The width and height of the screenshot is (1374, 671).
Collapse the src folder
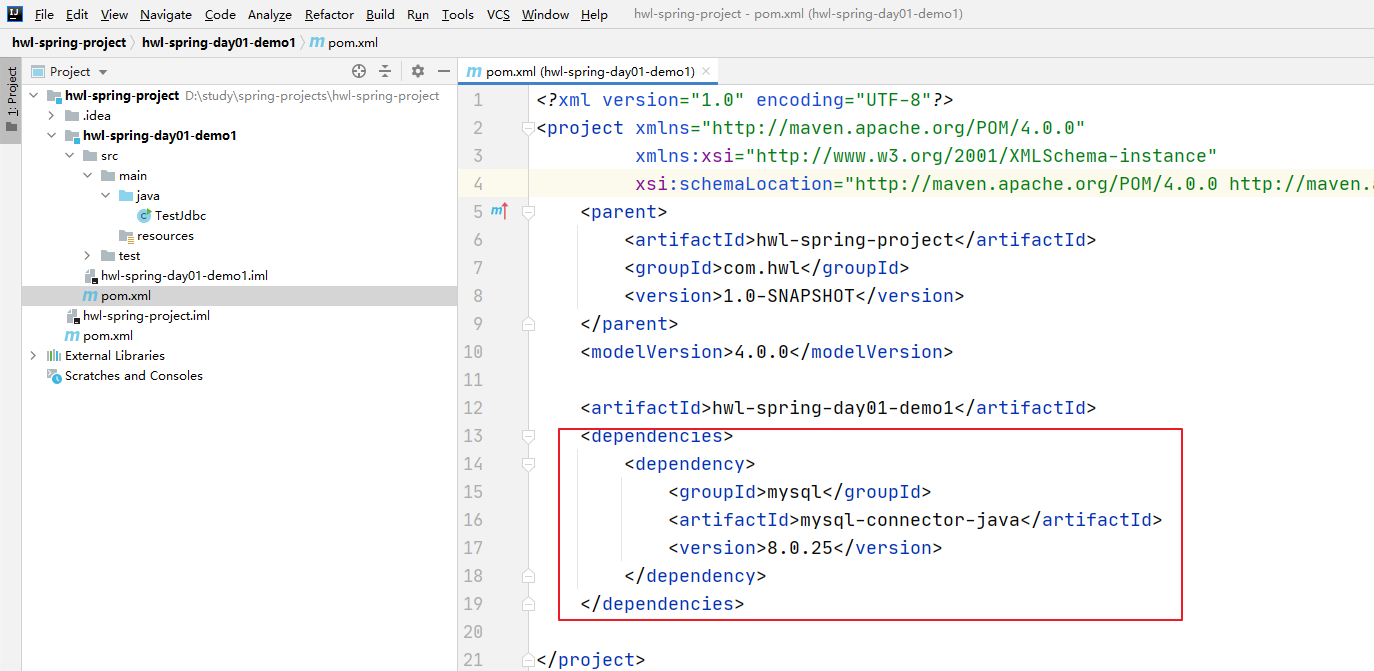click(69, 155)
